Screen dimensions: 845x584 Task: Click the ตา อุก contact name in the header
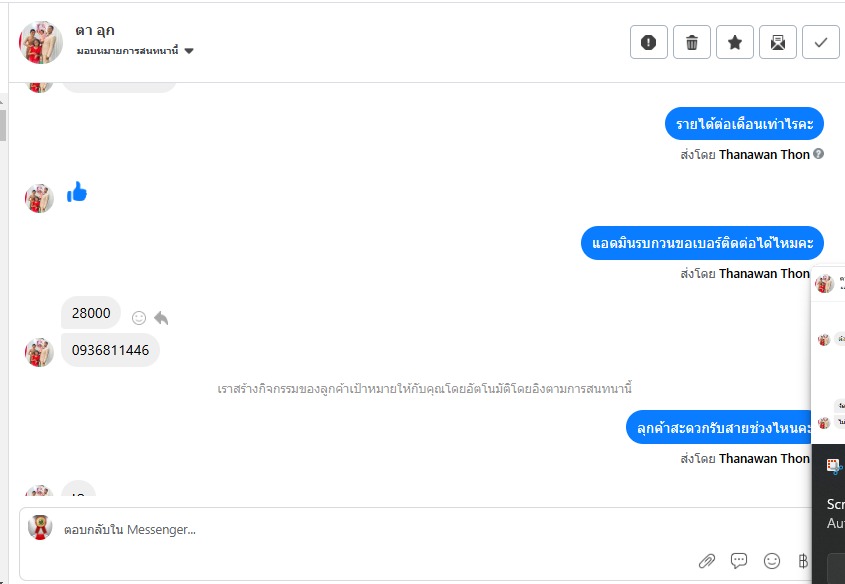pos(95,31)
